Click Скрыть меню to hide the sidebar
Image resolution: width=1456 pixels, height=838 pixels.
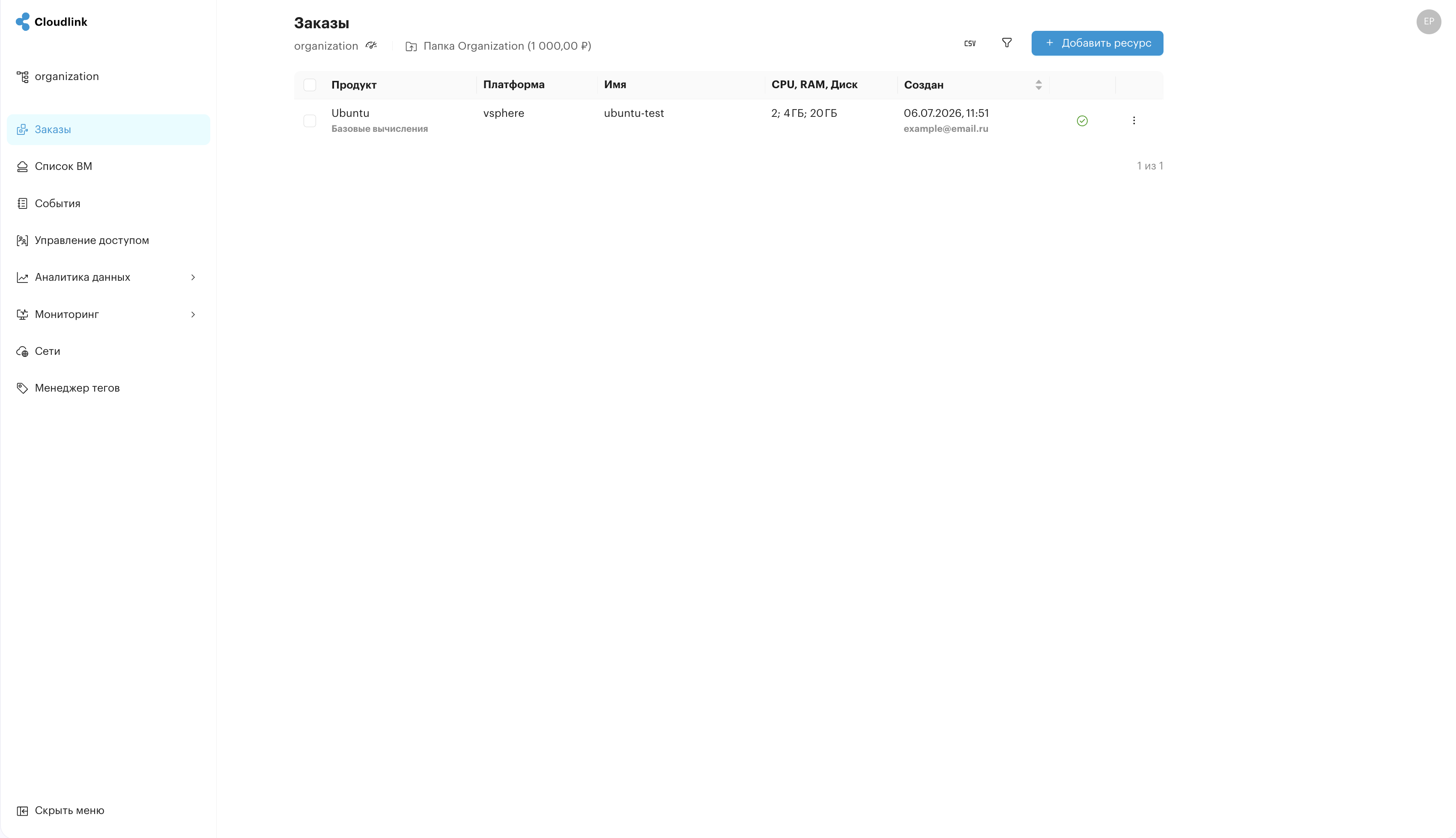pyautogui.click(x=69, y=810)
